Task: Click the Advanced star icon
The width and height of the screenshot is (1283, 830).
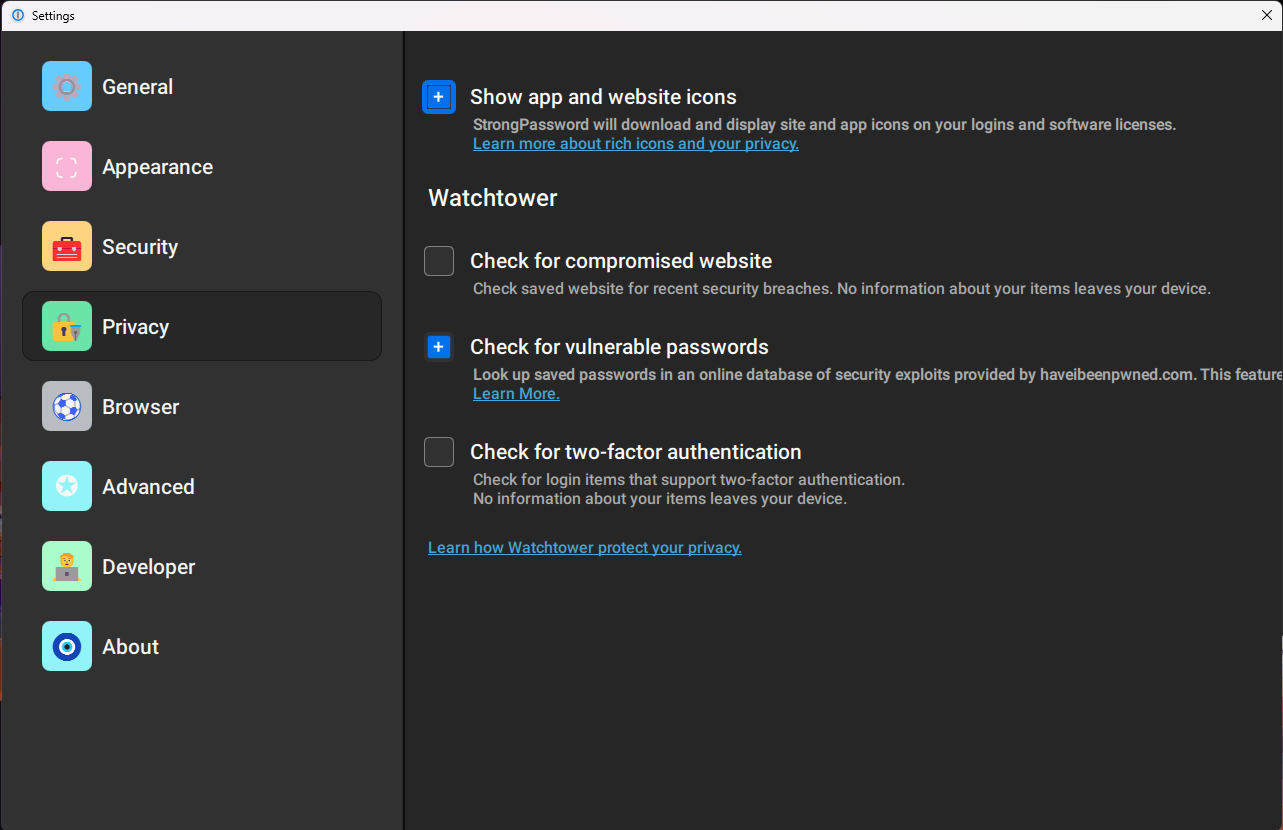Action: coord(67,486)
